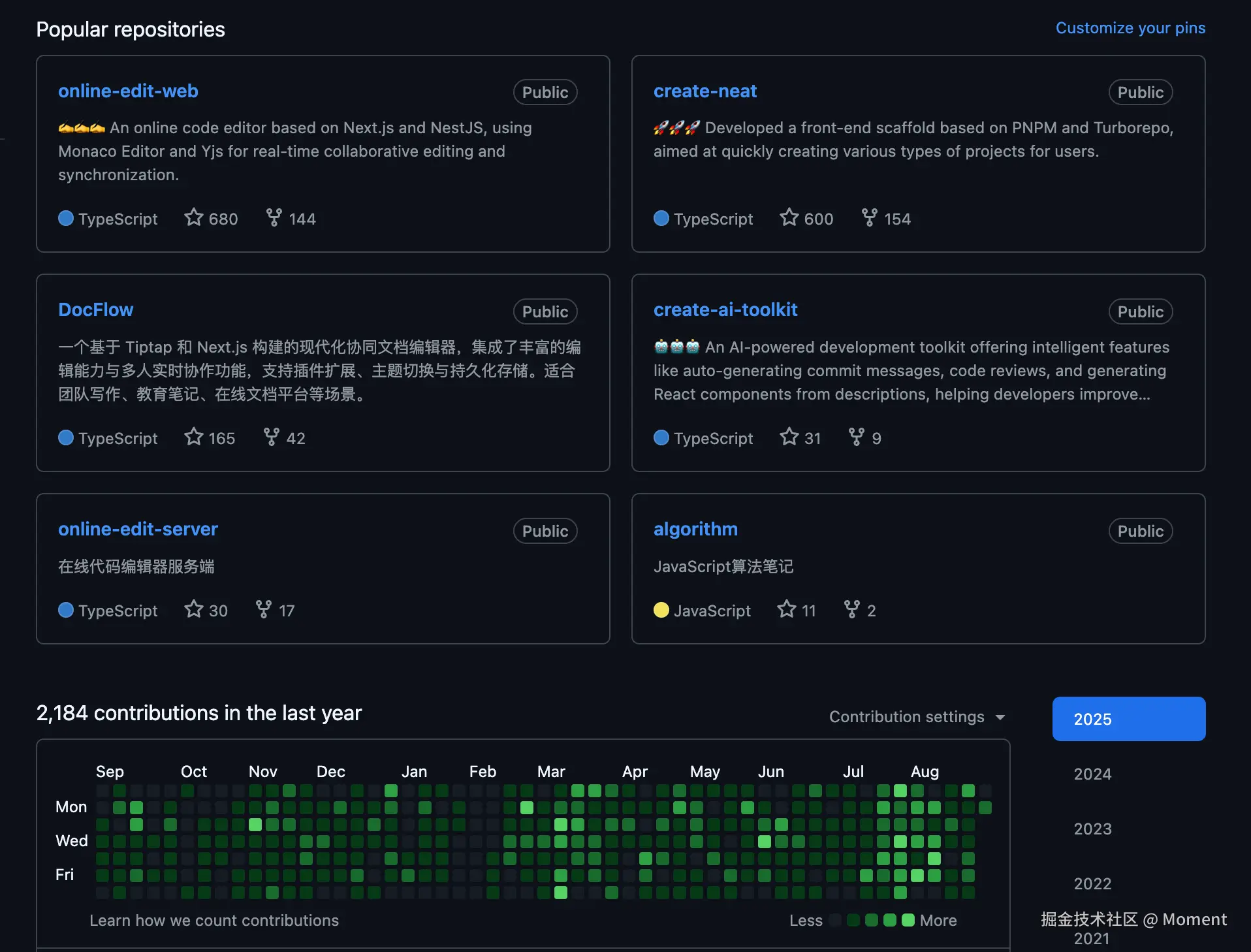
Task: Click the Public badge on algorithm card
Action: 1141,531
